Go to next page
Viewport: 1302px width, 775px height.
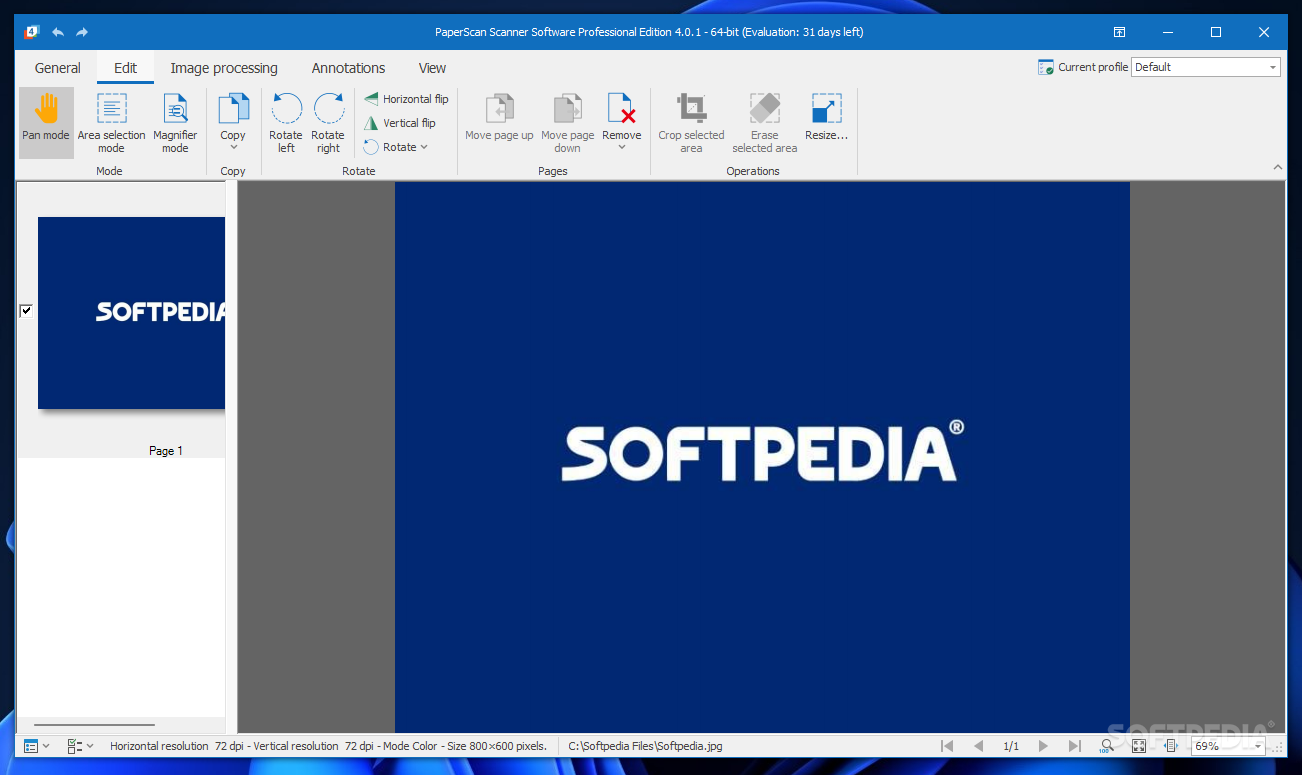pyautogui.click(x=1043, y=746)
